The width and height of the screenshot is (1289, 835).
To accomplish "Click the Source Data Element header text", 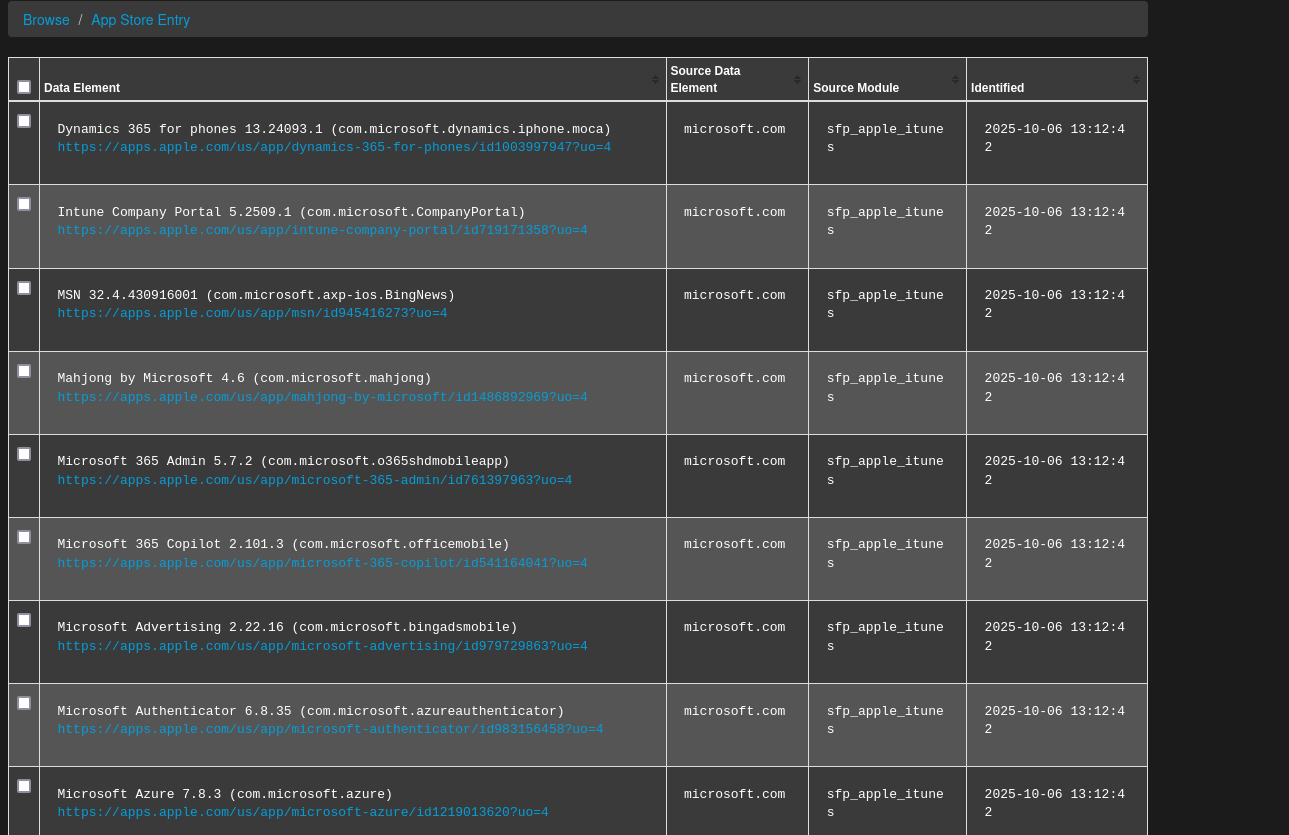I will [706, 79].
